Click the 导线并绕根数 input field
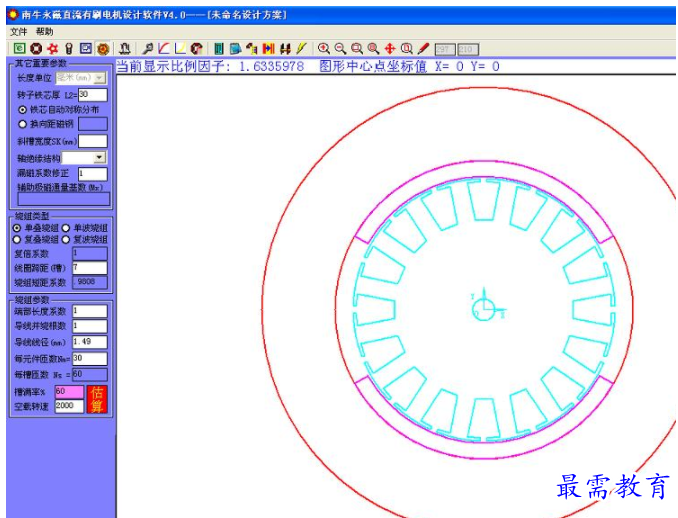678x518 pixels. [90, 326]
